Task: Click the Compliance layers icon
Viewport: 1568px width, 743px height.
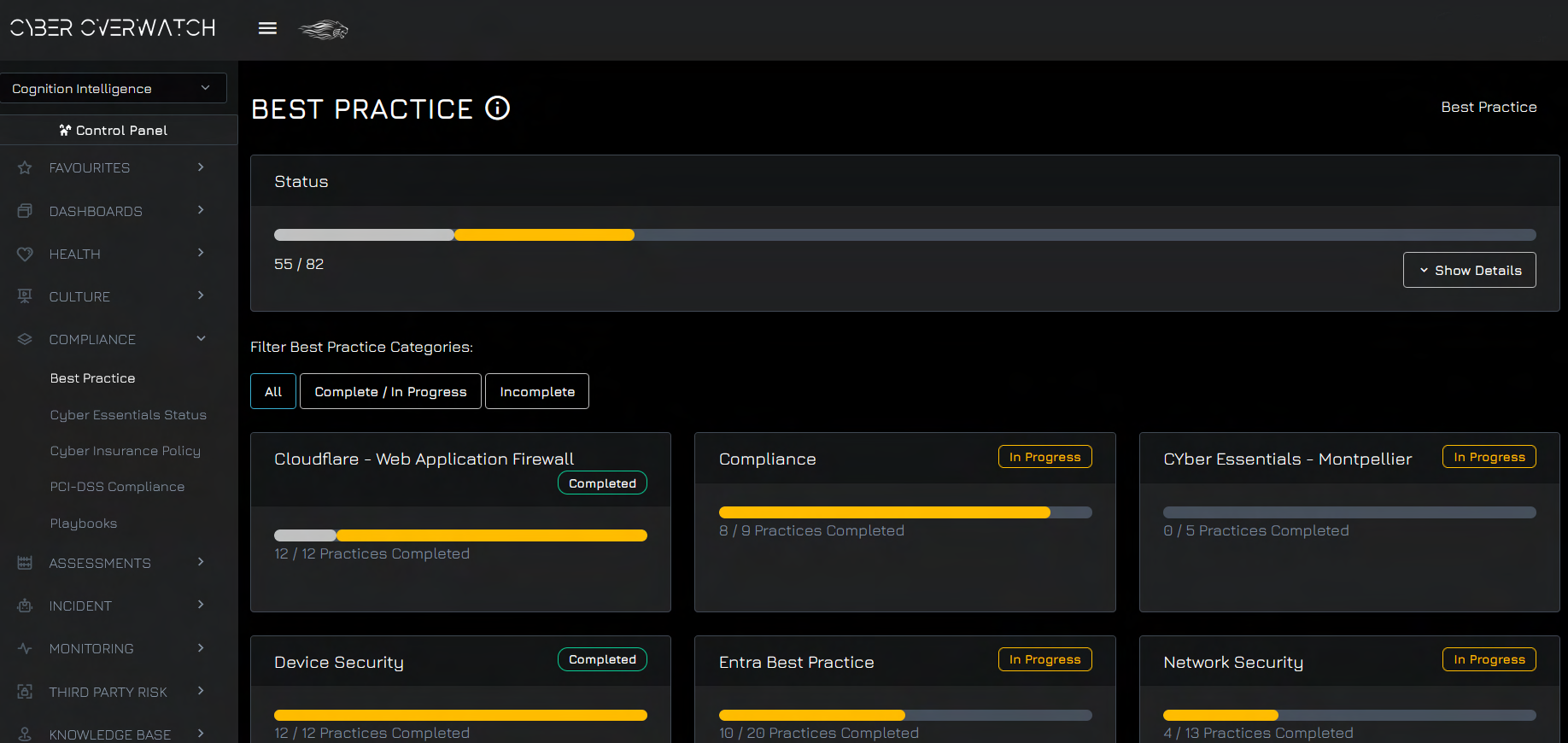Action: (x=25, y=339)
